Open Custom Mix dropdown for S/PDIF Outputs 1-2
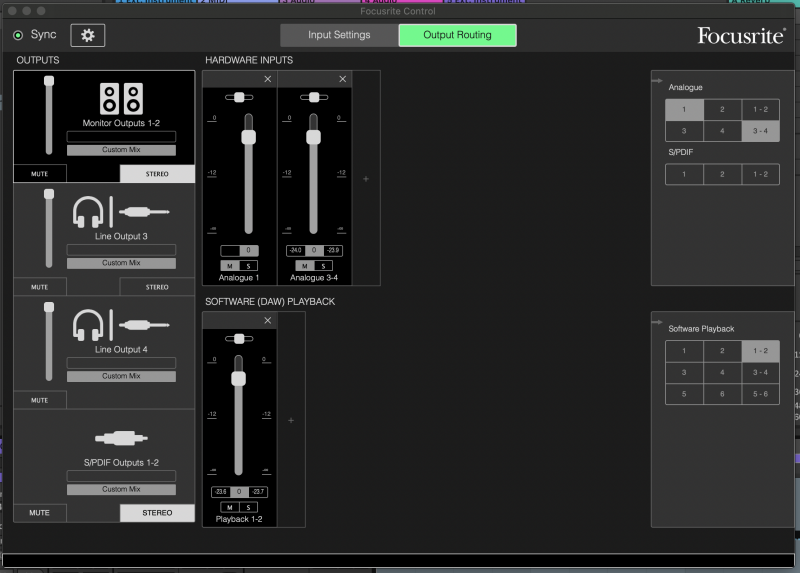800x573 pixels. [121, 489]
